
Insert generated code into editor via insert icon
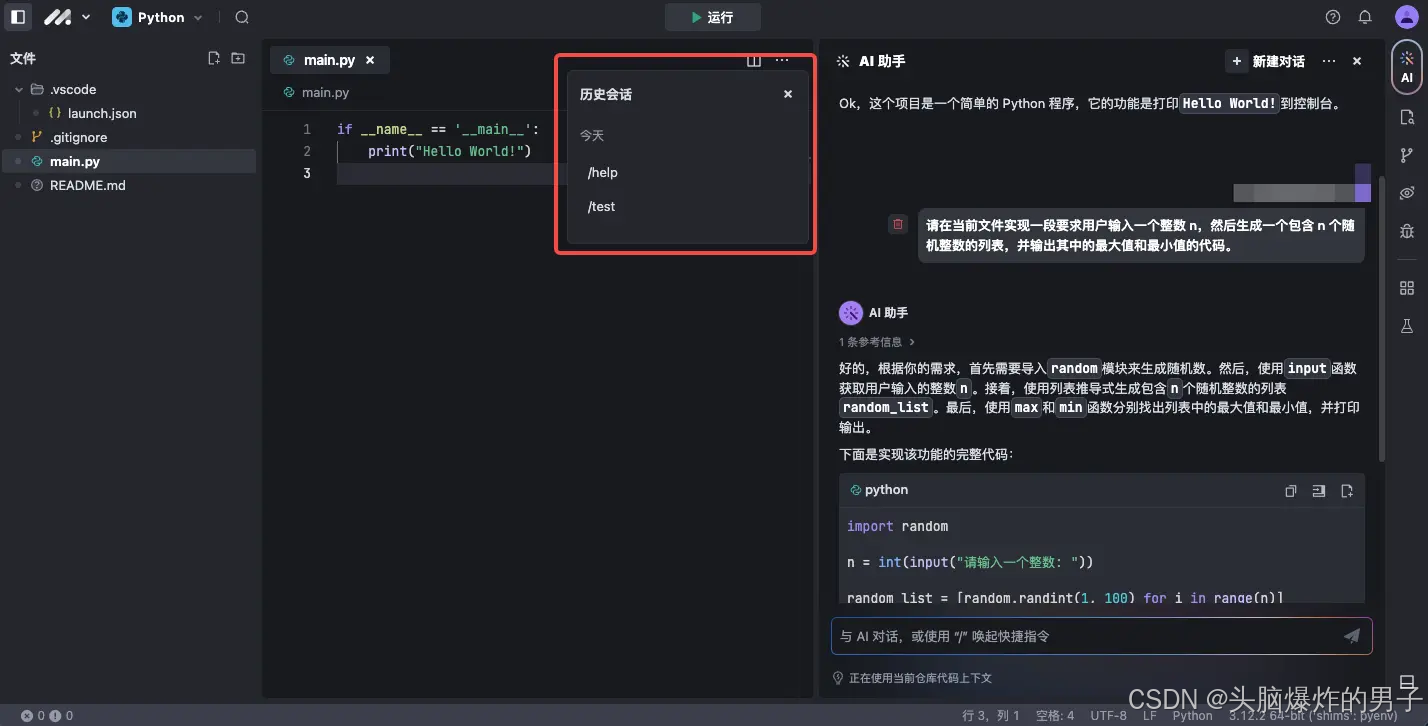(x=1318, y=491)
